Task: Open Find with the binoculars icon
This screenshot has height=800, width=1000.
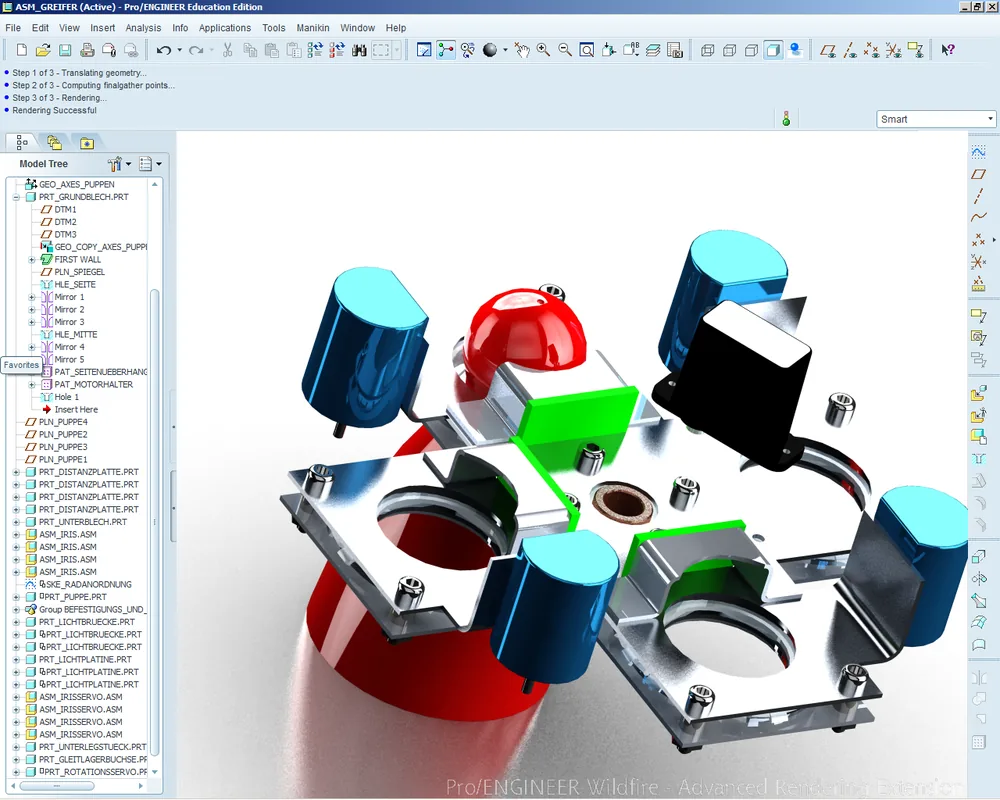Action: click(359, 50)
